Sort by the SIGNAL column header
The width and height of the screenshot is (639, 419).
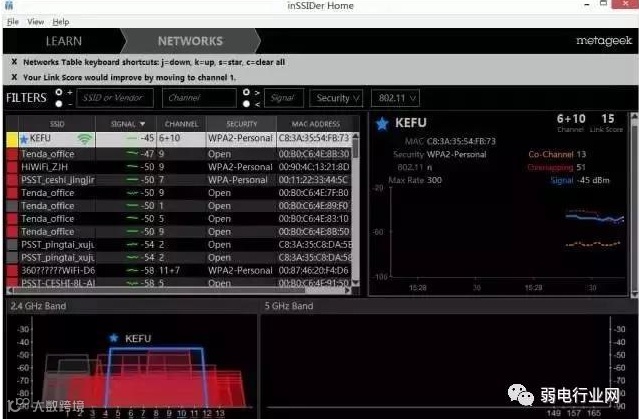[x=126, y=124]
